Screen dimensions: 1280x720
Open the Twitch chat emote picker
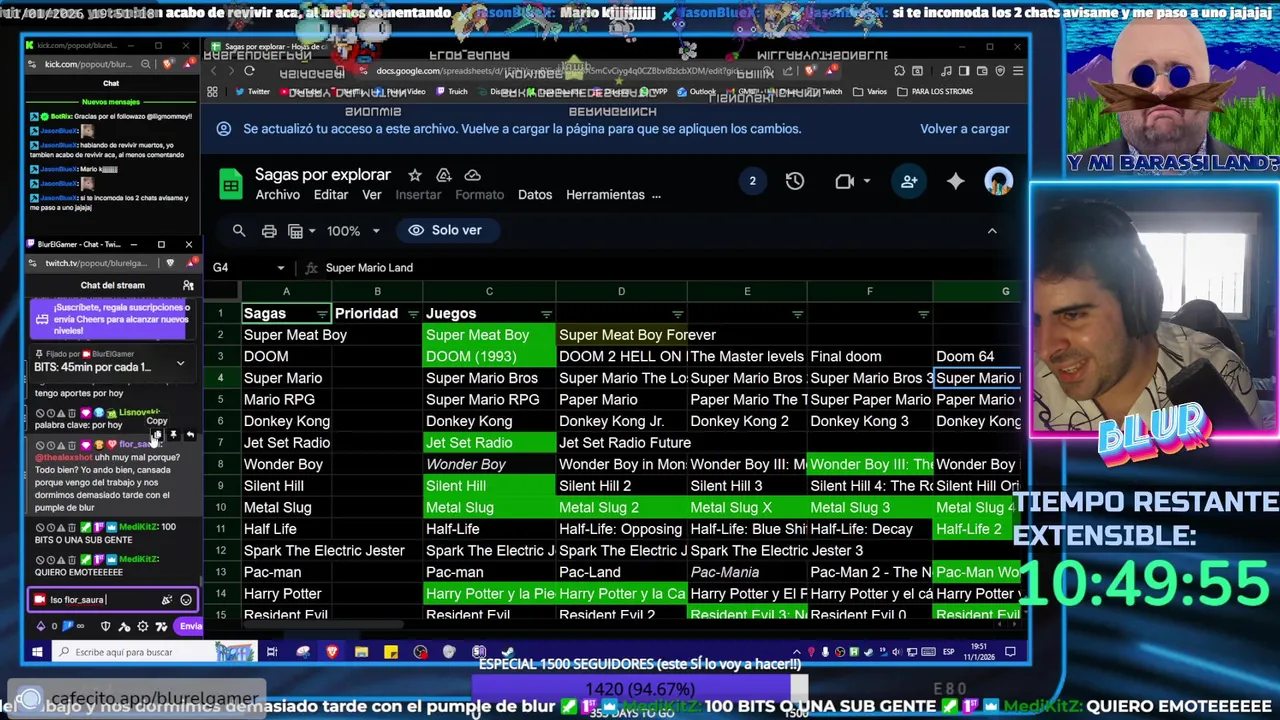point(186,600)
